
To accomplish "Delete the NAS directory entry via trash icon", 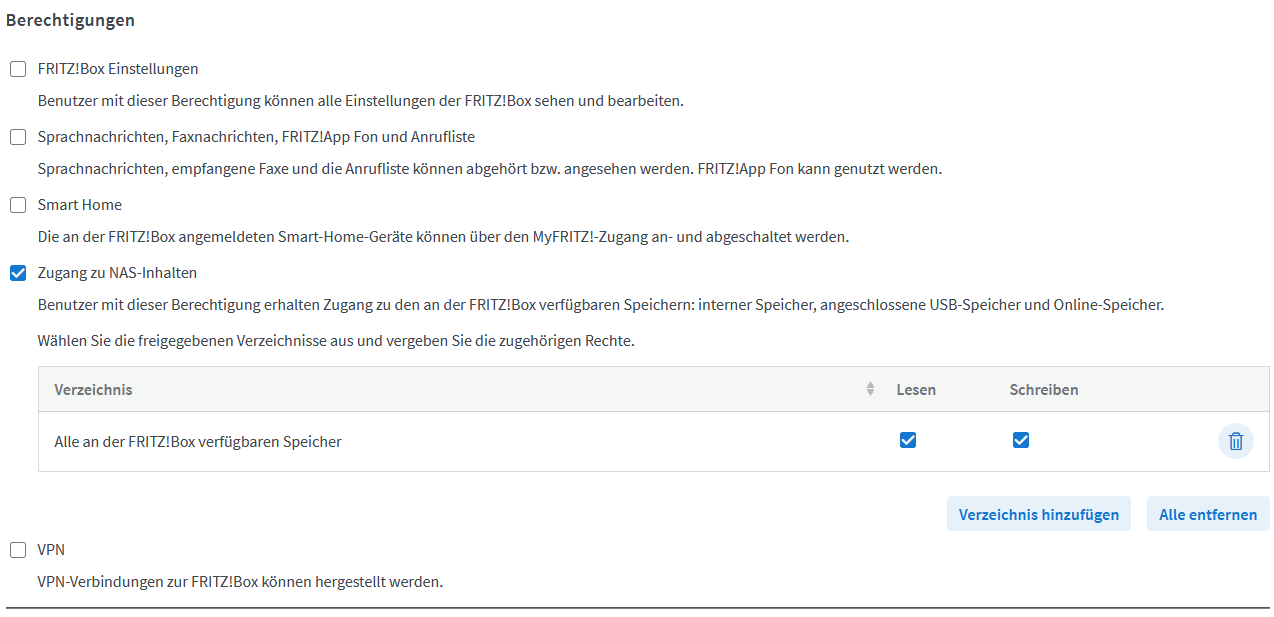I will point(1235,441).
